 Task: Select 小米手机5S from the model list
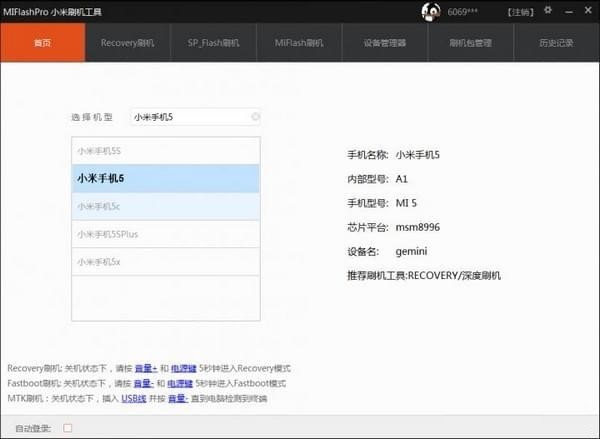[166, 151]
